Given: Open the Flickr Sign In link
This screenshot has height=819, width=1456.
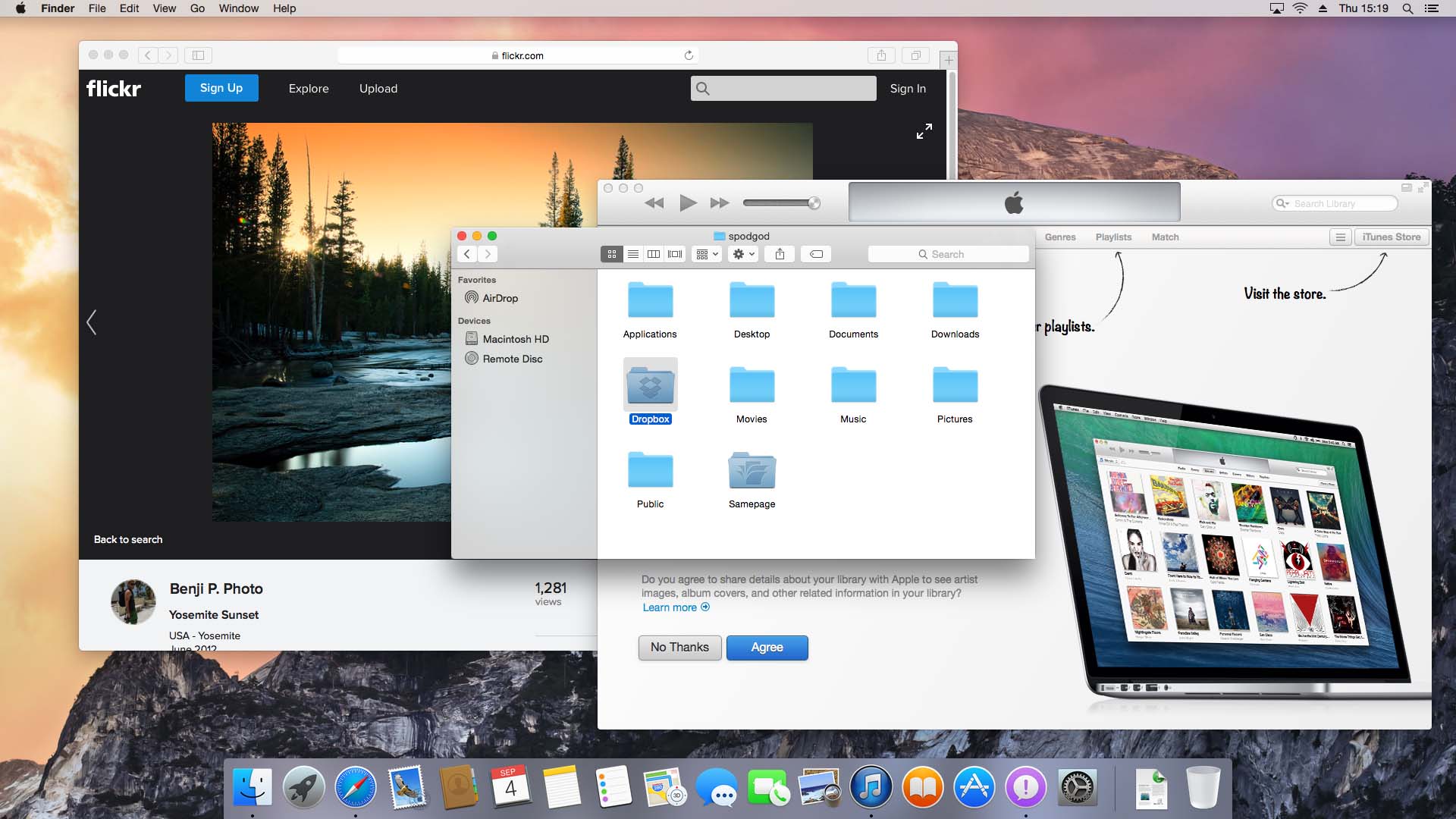Looking at the screenshot, I should [x=907, y=88].
